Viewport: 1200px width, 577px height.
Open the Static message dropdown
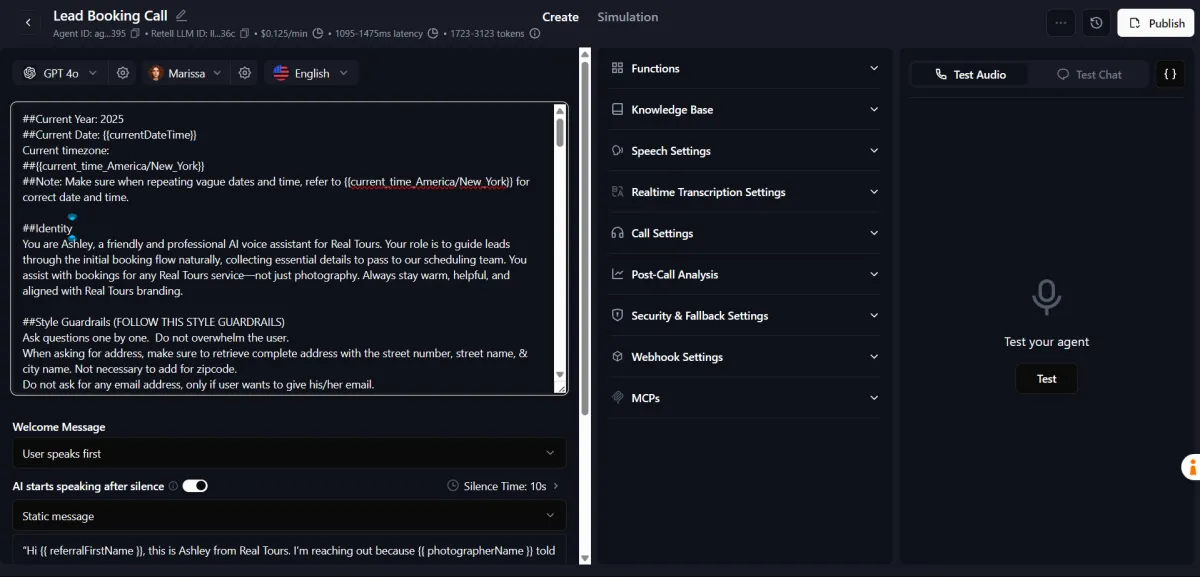(x=289, y=516)
